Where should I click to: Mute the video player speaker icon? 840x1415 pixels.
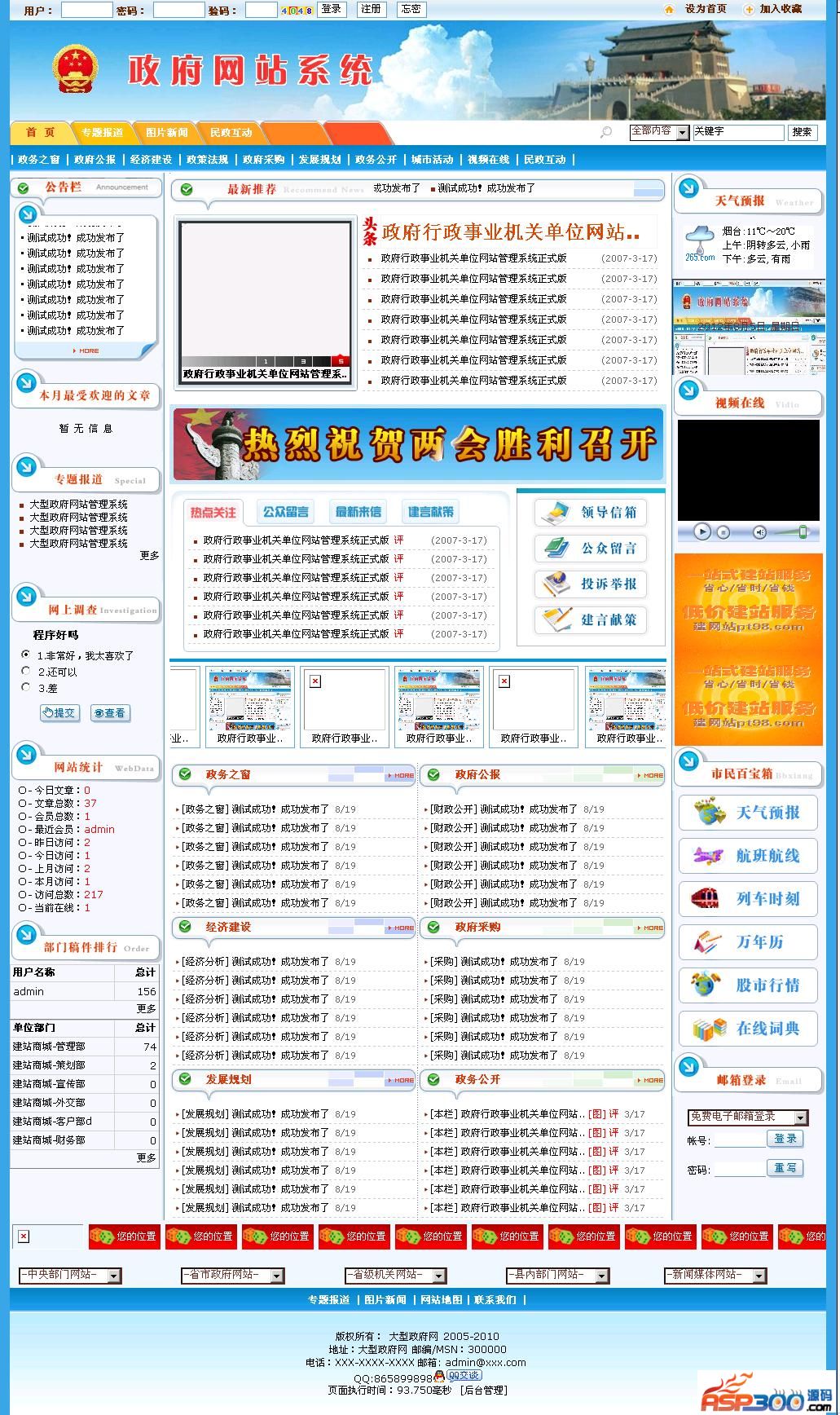759,532
